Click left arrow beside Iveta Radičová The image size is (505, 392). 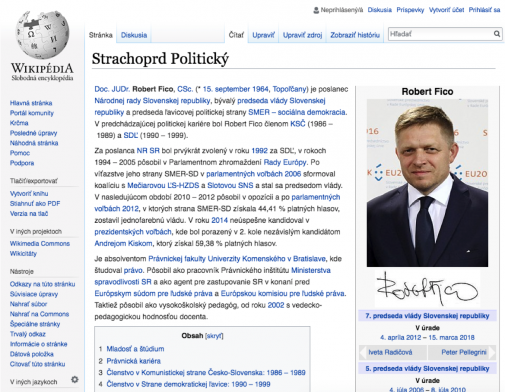tap(363, 352)
